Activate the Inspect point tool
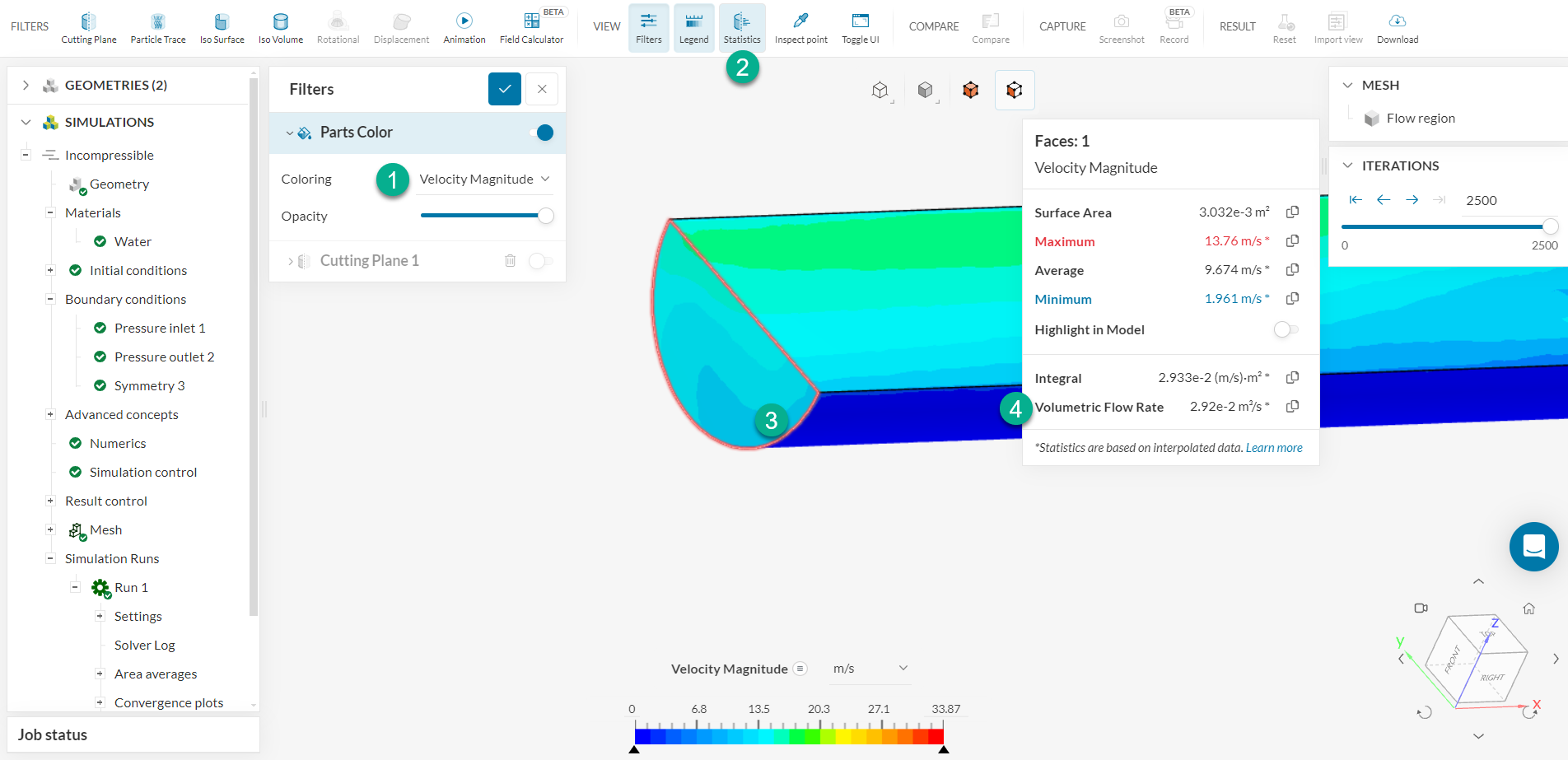Viewport: 1568px width, 760px height. coord(800,26)
